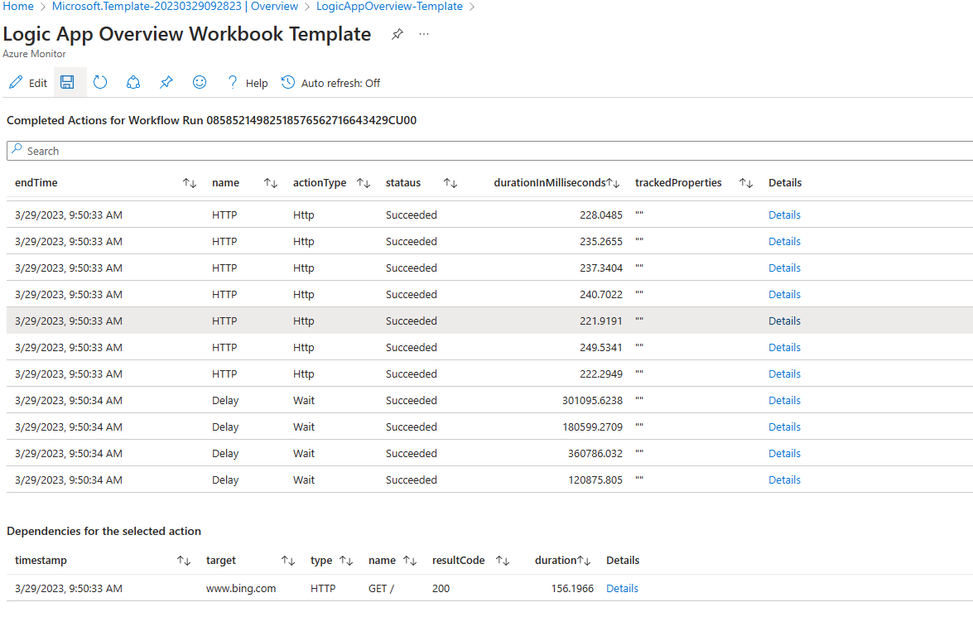Open Help from the toolbar
Viewport: 973px width, 622px height.
point(247,83)
